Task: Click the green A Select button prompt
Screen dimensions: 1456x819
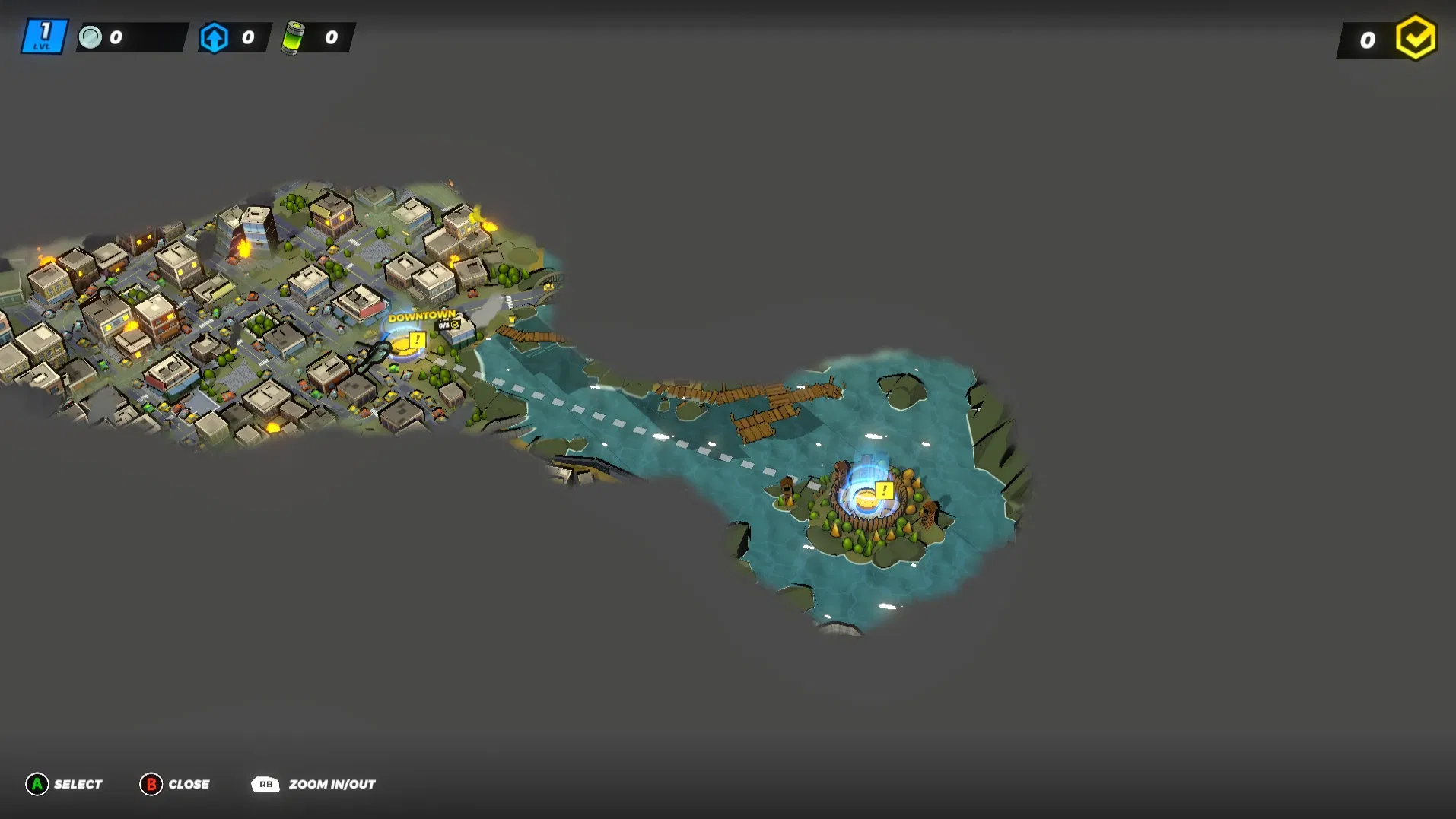Action: pyautogui.click(x=37, y=784)
